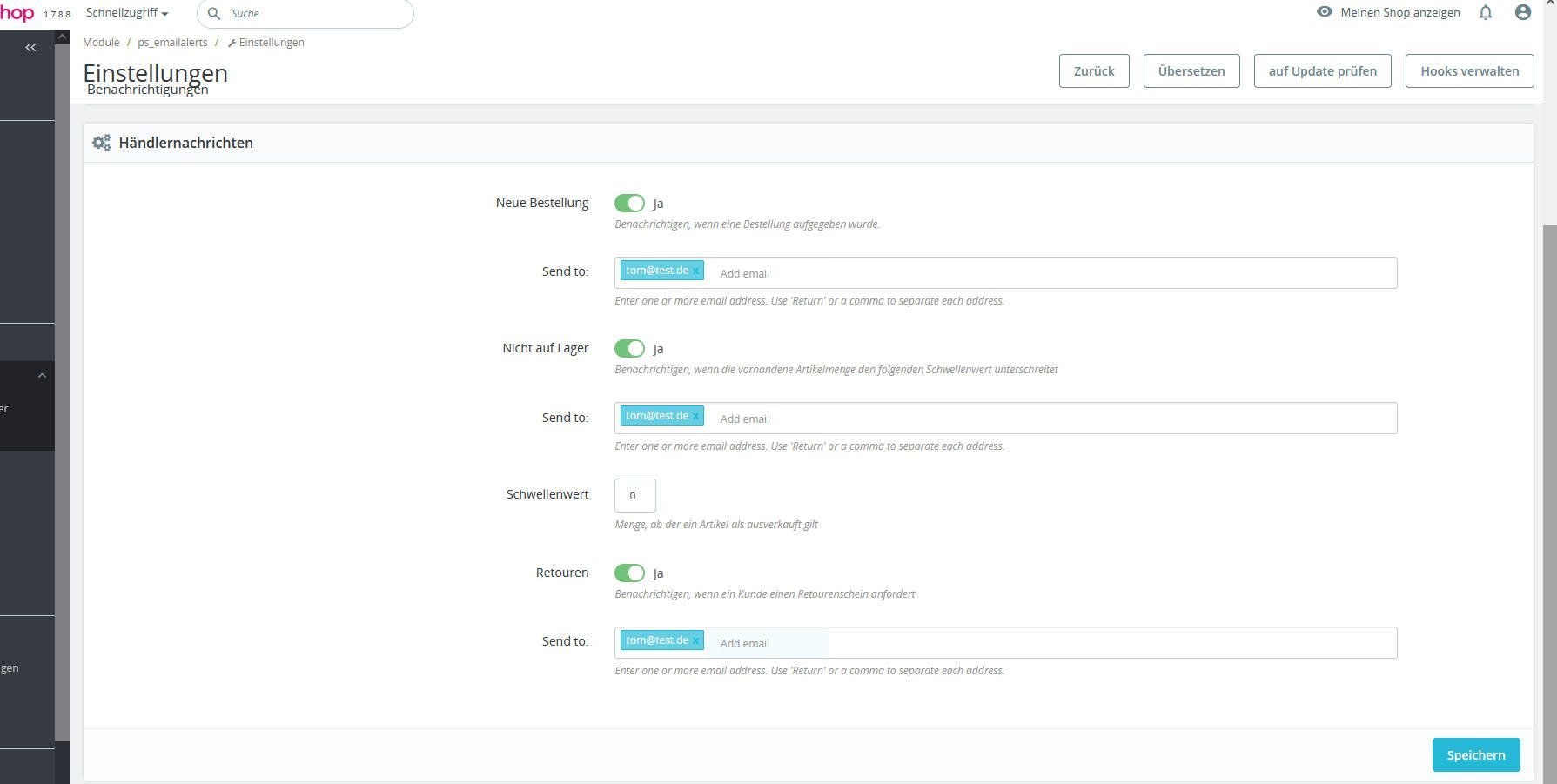The height and width of the screenshot is (784, 1557).
Task: Click the version number 1.7.8.8
Action: (x=57, y=15)
